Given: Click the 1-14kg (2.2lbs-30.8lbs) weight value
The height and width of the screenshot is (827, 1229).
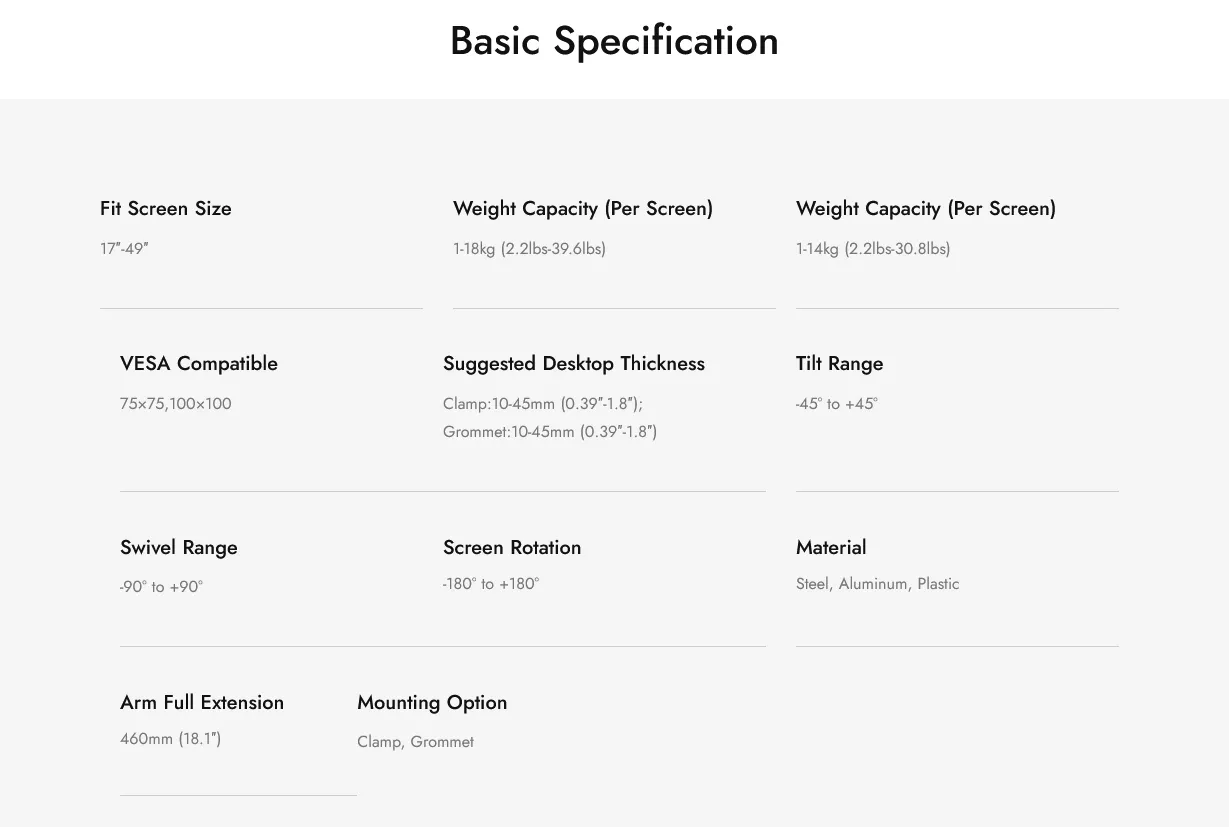Looking at the screenshot, I should [873, 249].
